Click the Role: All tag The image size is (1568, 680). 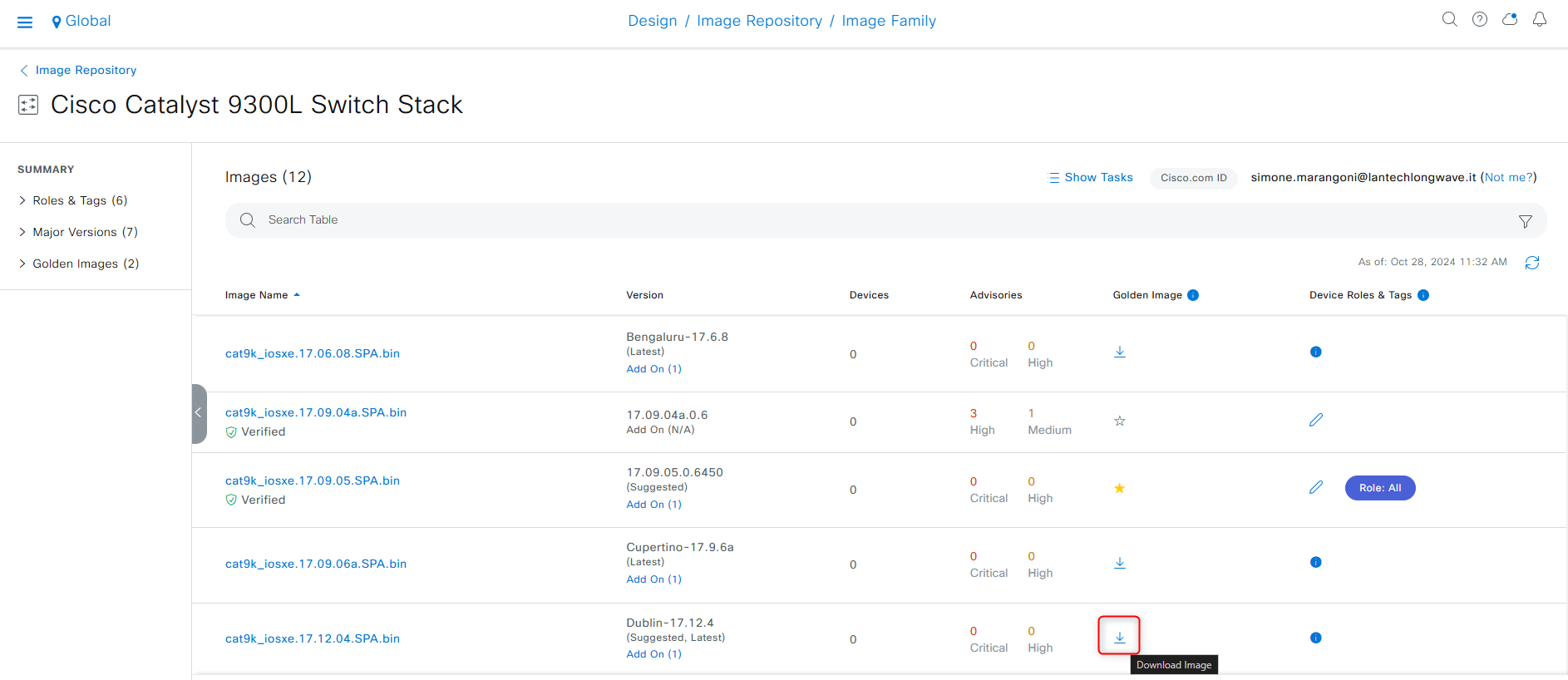(1380, 488)
